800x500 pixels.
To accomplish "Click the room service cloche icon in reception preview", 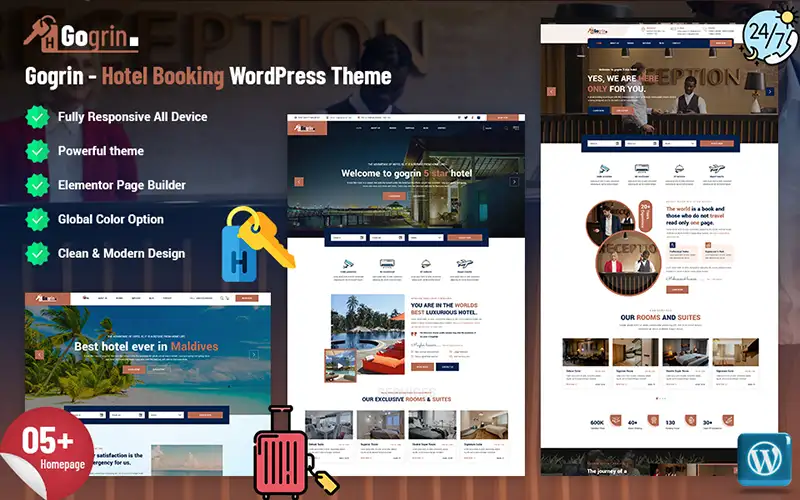I will coord(679,169).
